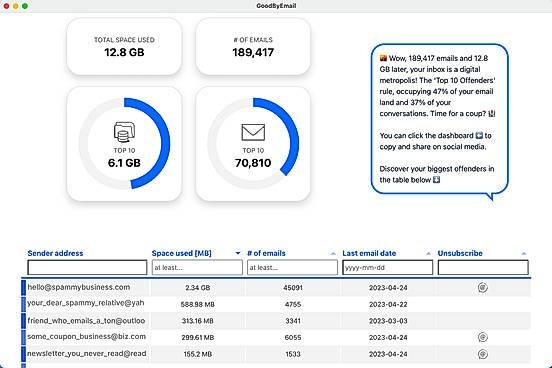The height and width of the screenshot is (368, 552).
Task: Select row your_dear_spammy_relative@yah
Action: coord(276,304)
